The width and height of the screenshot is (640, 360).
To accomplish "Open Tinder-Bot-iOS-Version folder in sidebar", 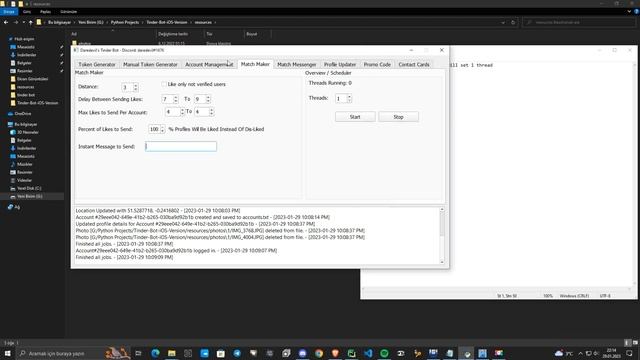I will pos(37,103).
